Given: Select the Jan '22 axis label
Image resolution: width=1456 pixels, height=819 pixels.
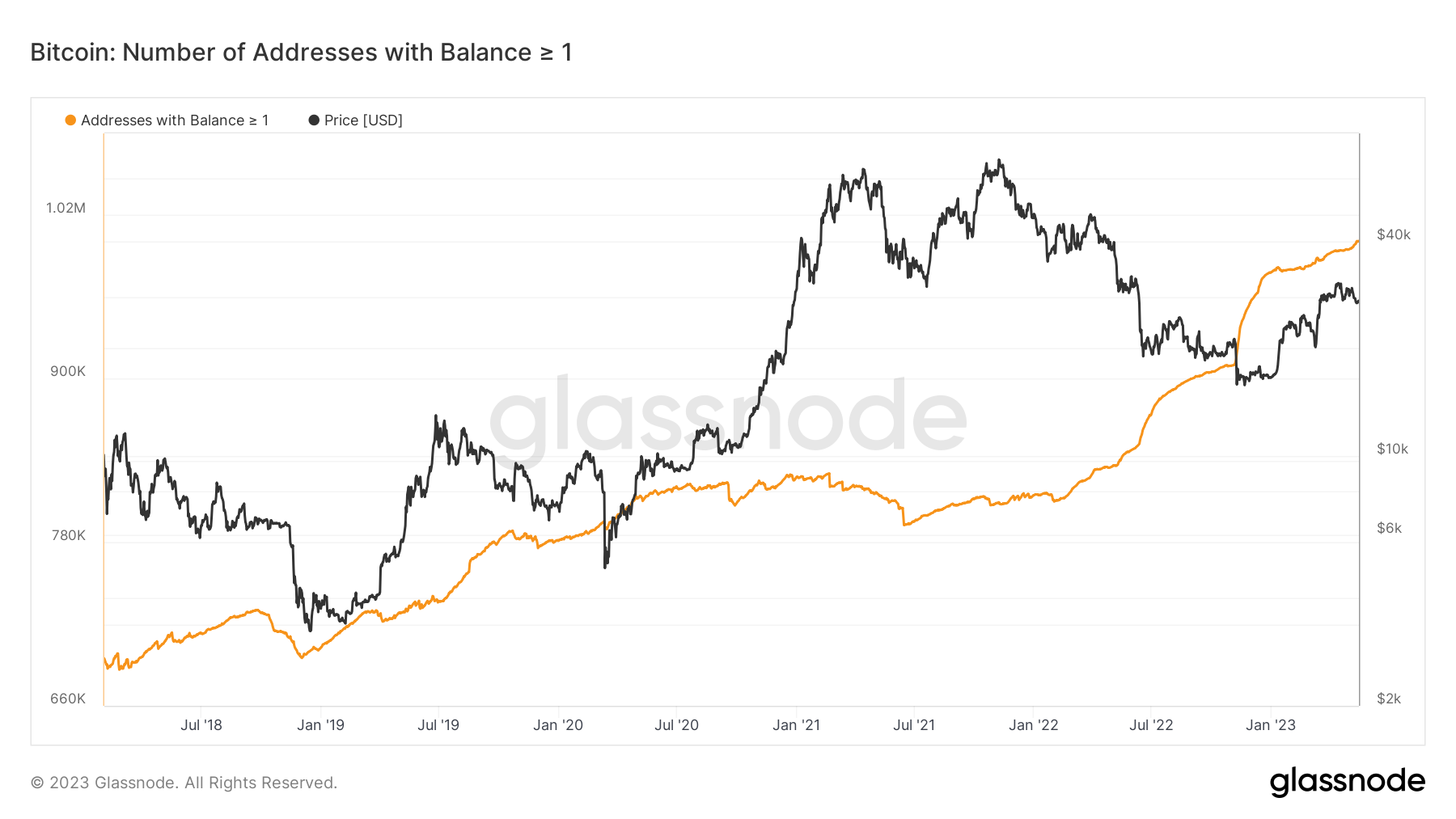Looking at the screenshot, I should point(1034,725).
